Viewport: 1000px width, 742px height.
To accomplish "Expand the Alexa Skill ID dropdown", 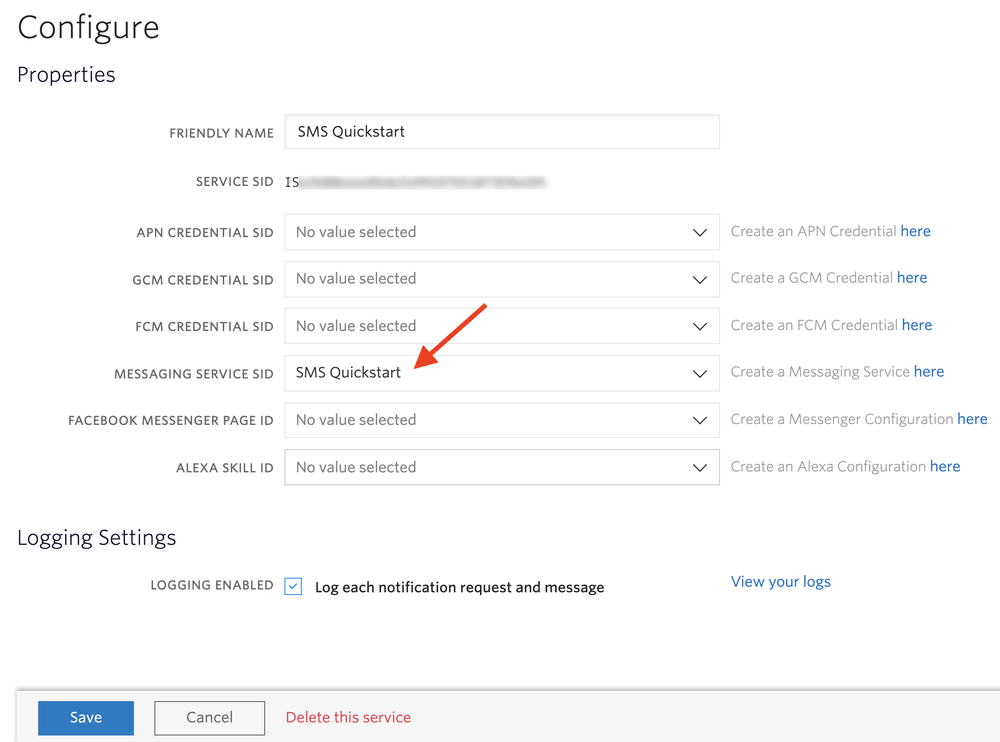I will [x=699, y=467].
